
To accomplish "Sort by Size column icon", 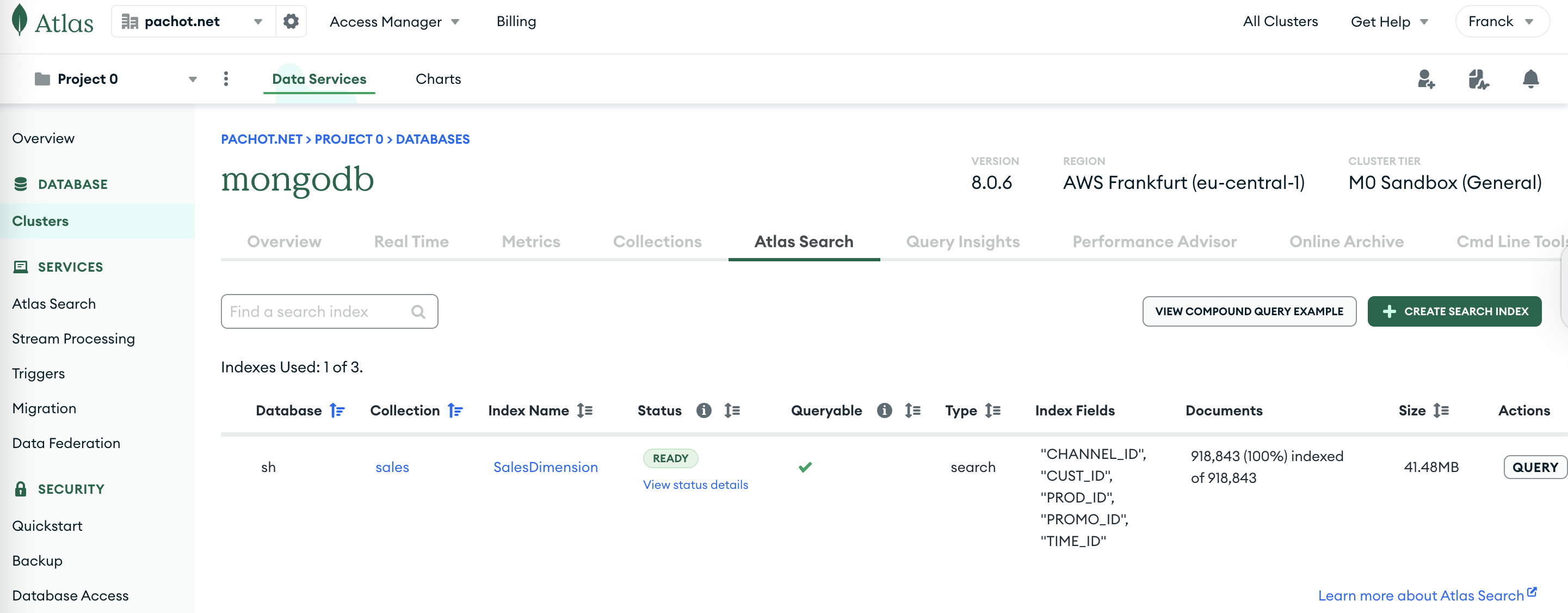I will (1441, 410).
